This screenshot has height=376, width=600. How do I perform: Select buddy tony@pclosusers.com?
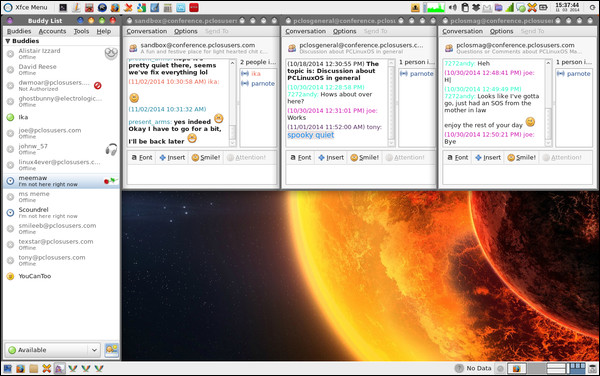point(61,260)
